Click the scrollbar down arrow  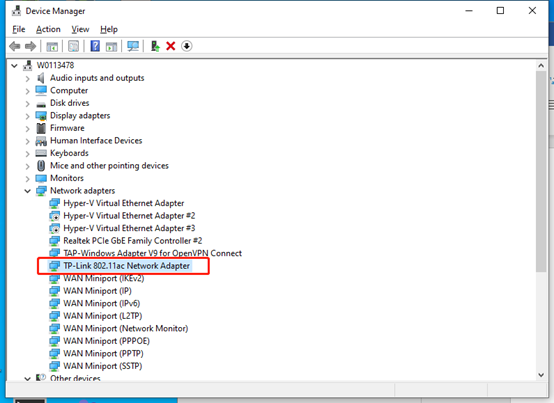(x=541, y=375)
